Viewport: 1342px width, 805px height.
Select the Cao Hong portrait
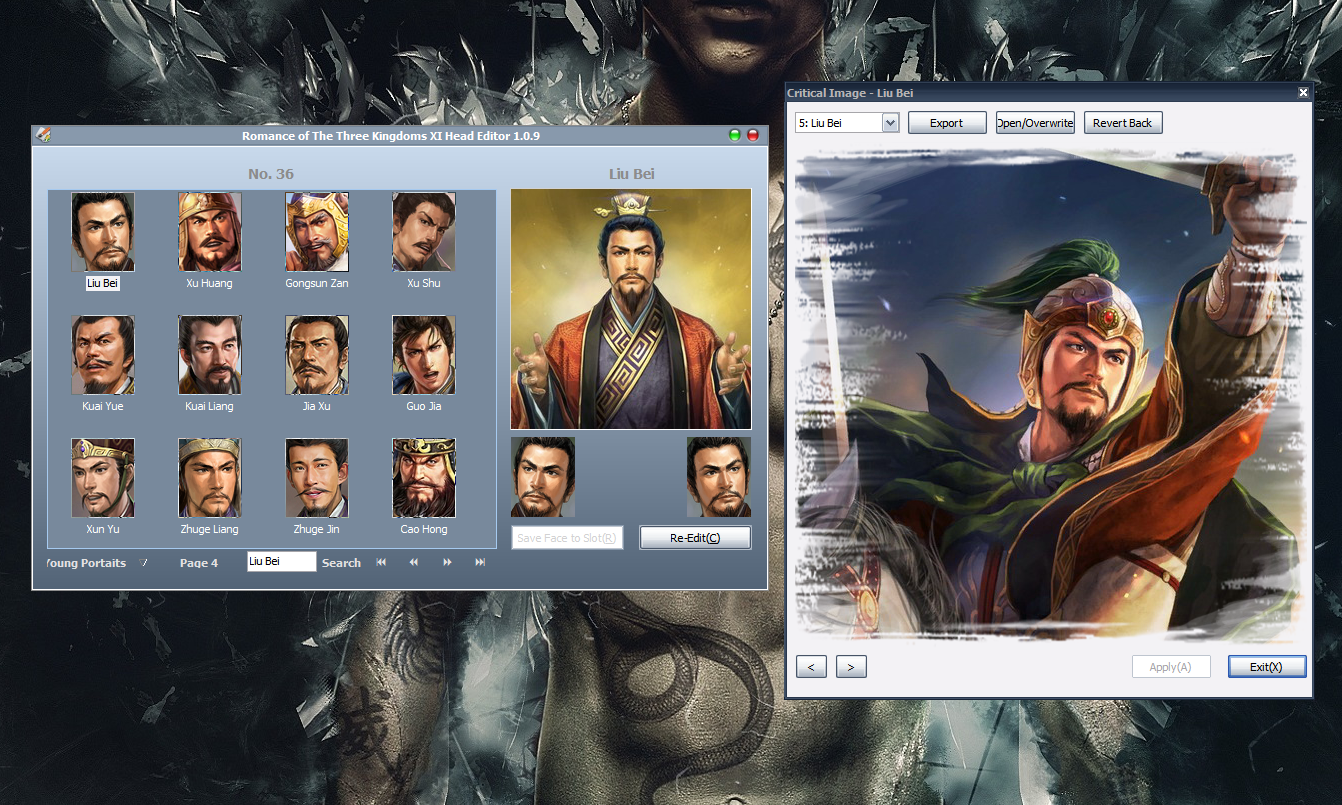(x=424, y=478)
